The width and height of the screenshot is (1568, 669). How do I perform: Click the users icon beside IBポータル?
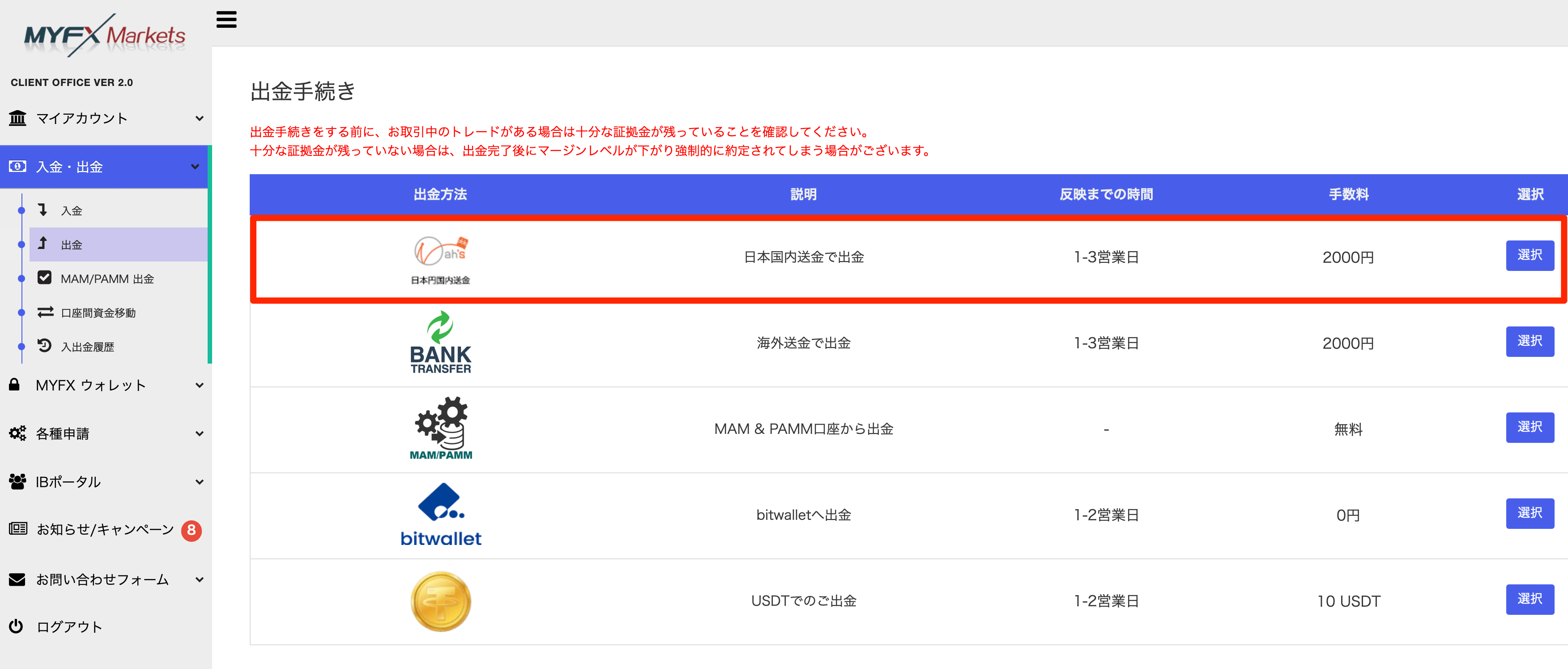tap(17, 481)
